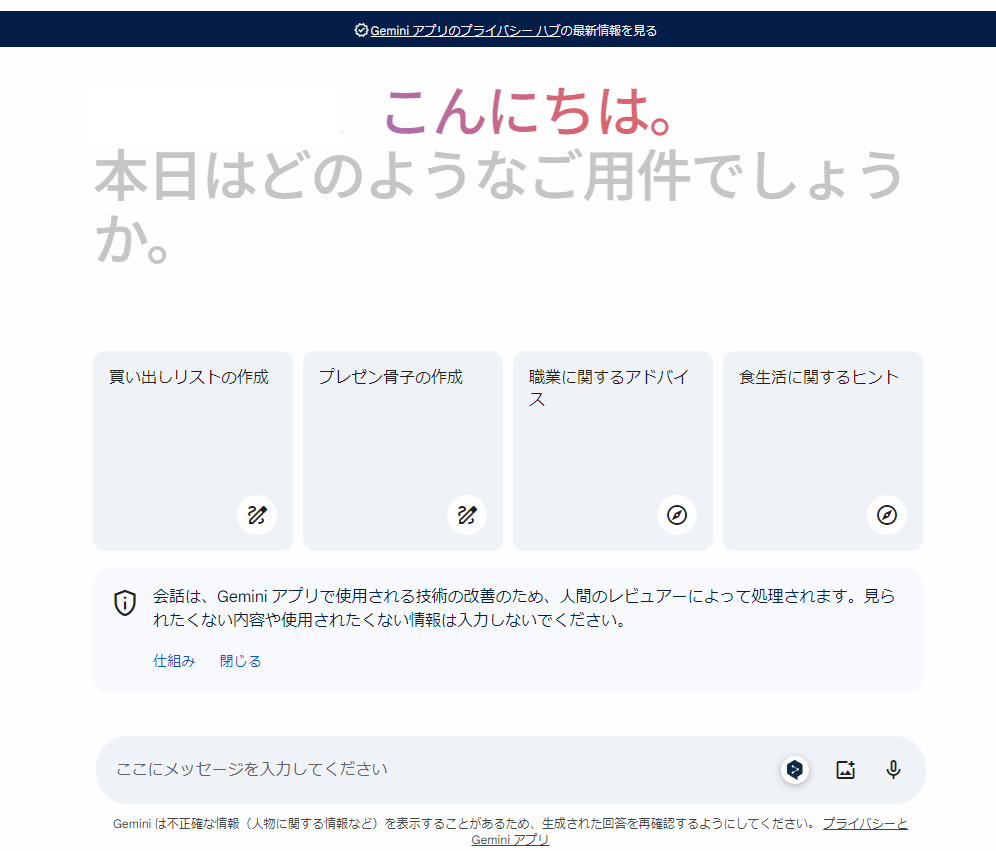The width and height of the screenshot is (996, 851).
Task: Open the プライバシーと Gemini アプリ link
Action: tap(865, 824)
